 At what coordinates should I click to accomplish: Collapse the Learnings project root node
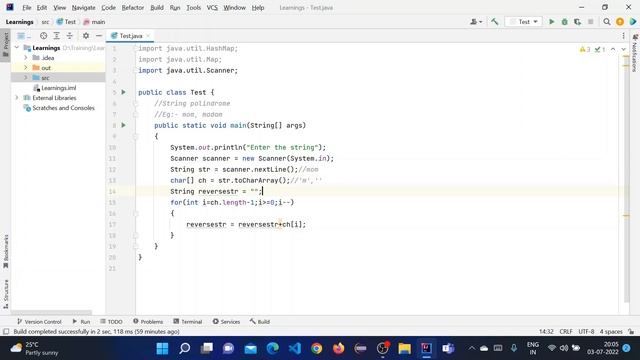click(x=17, y=48)
